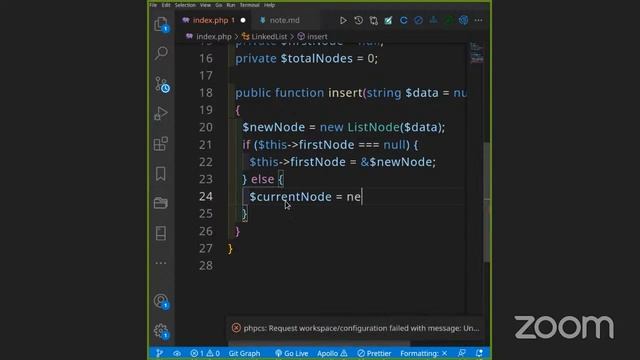Image resolution: width=640 pixels, height=360 pixels.
Task: Open the Edit menu
Action: [x=166, y=5]
